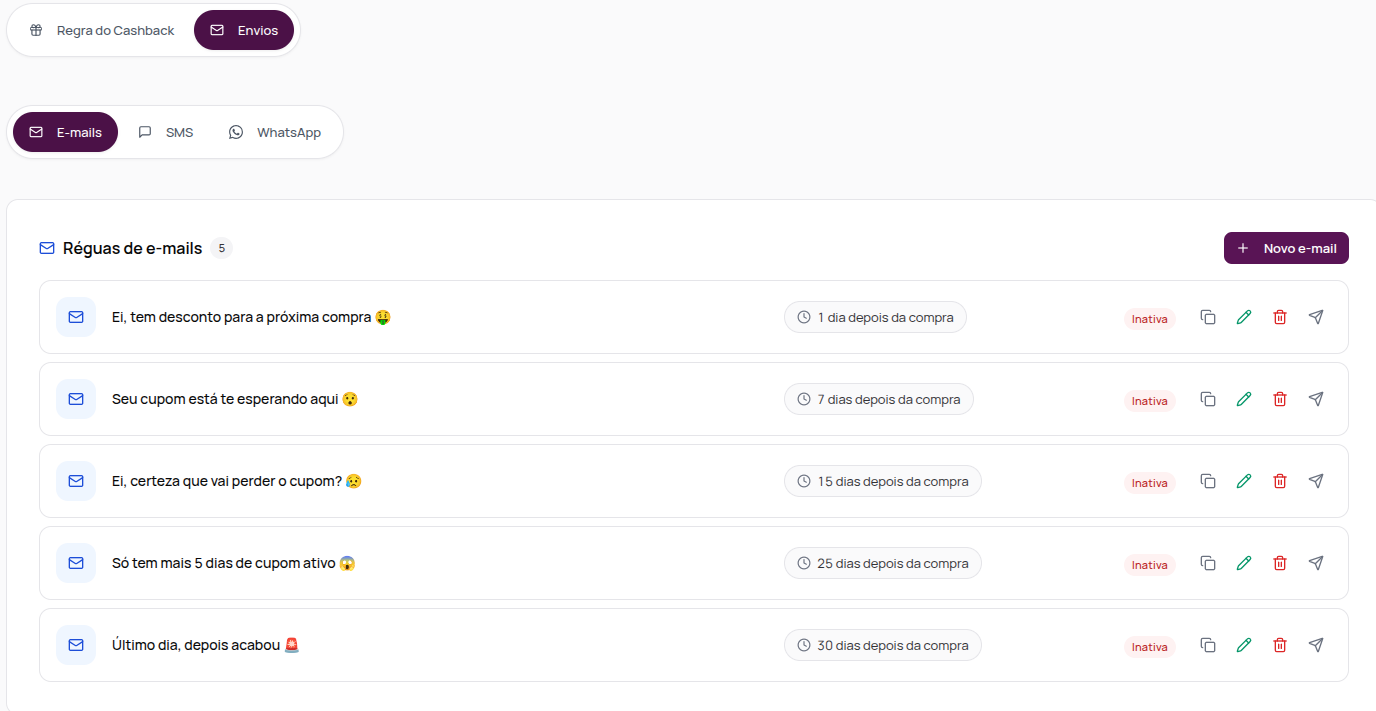Delete the 'Último dia, depois acabou' email

coord(1280,645)
